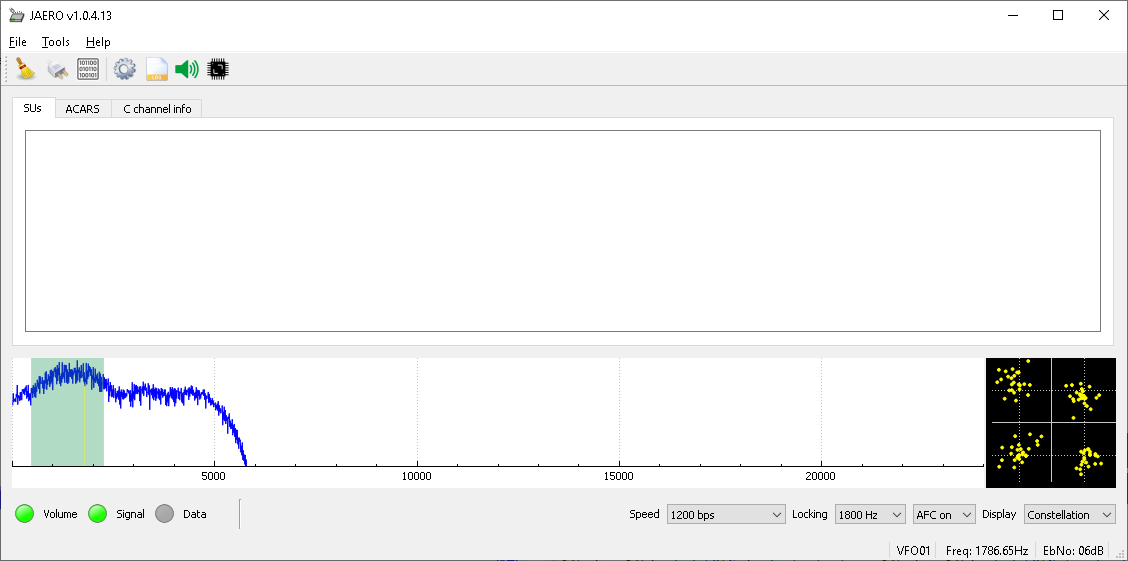The width and height of the screenshot is (1128, 561).
Task: Click the Volume label text
Action: click(60, 514)
